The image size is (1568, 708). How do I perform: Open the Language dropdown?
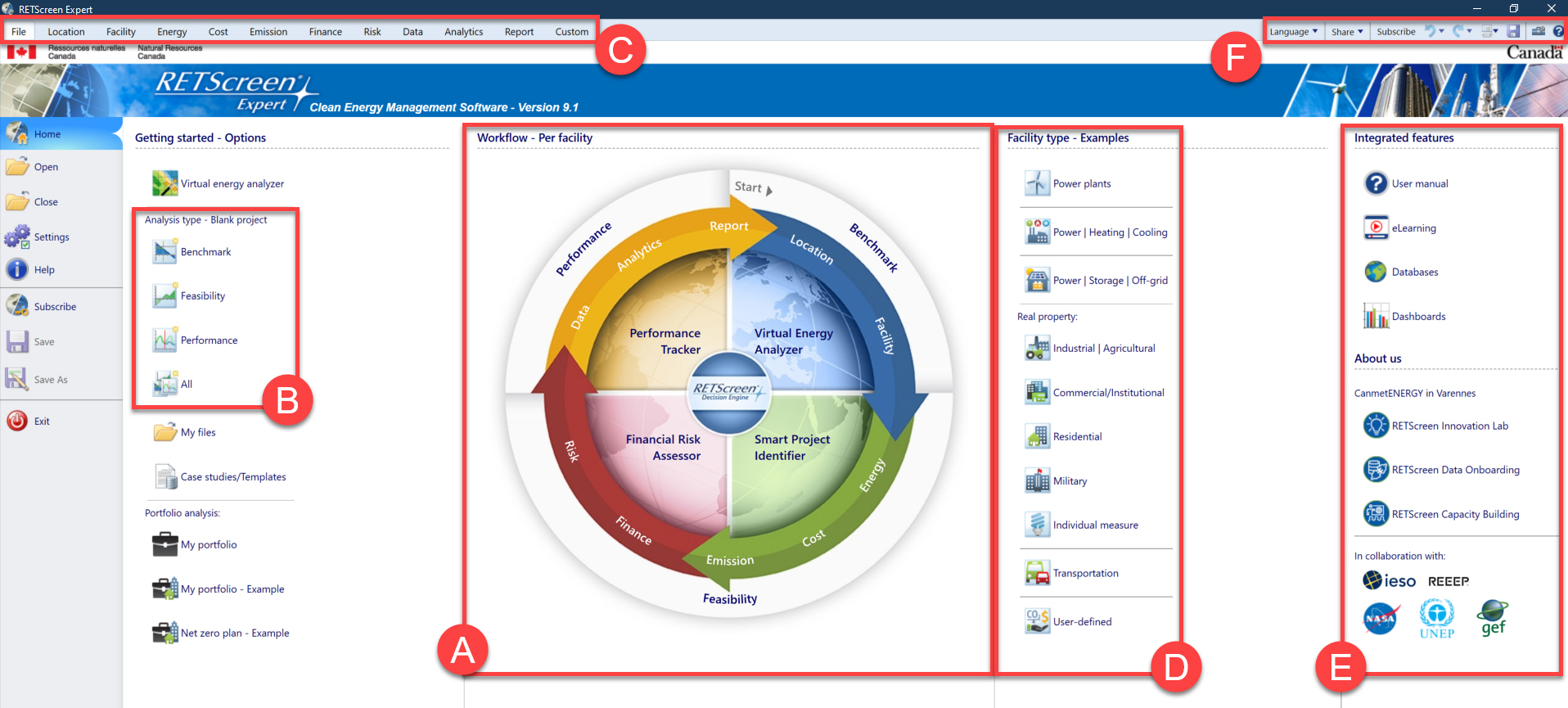1294,31
